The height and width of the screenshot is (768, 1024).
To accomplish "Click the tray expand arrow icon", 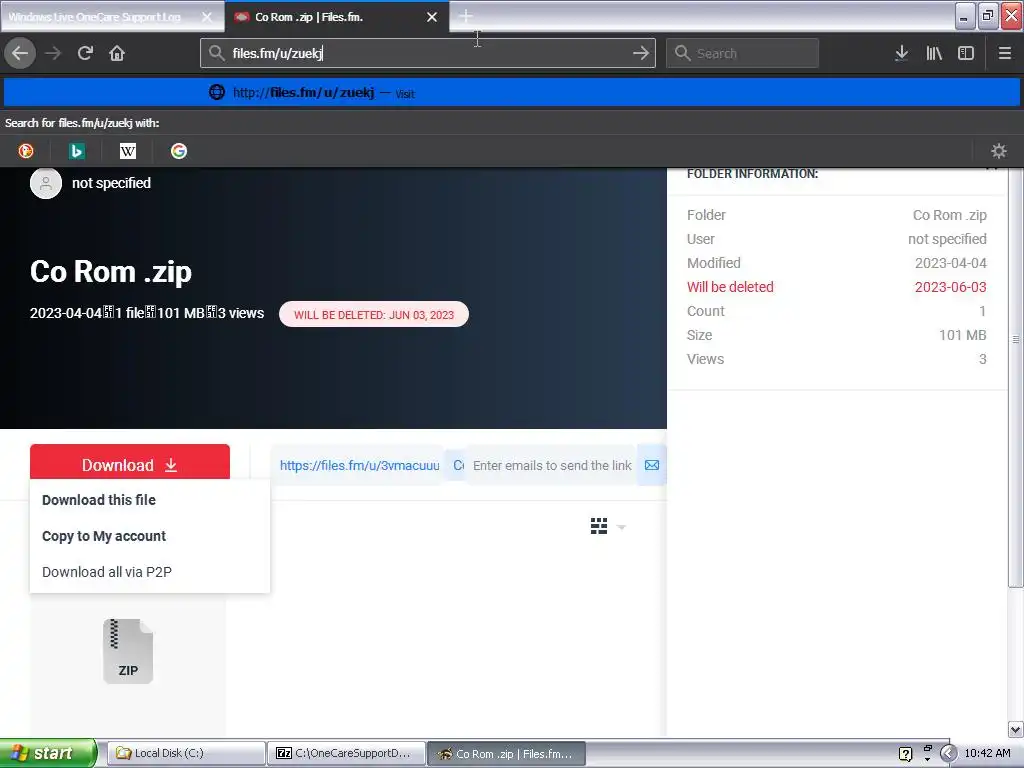I will tap(947, 754).
